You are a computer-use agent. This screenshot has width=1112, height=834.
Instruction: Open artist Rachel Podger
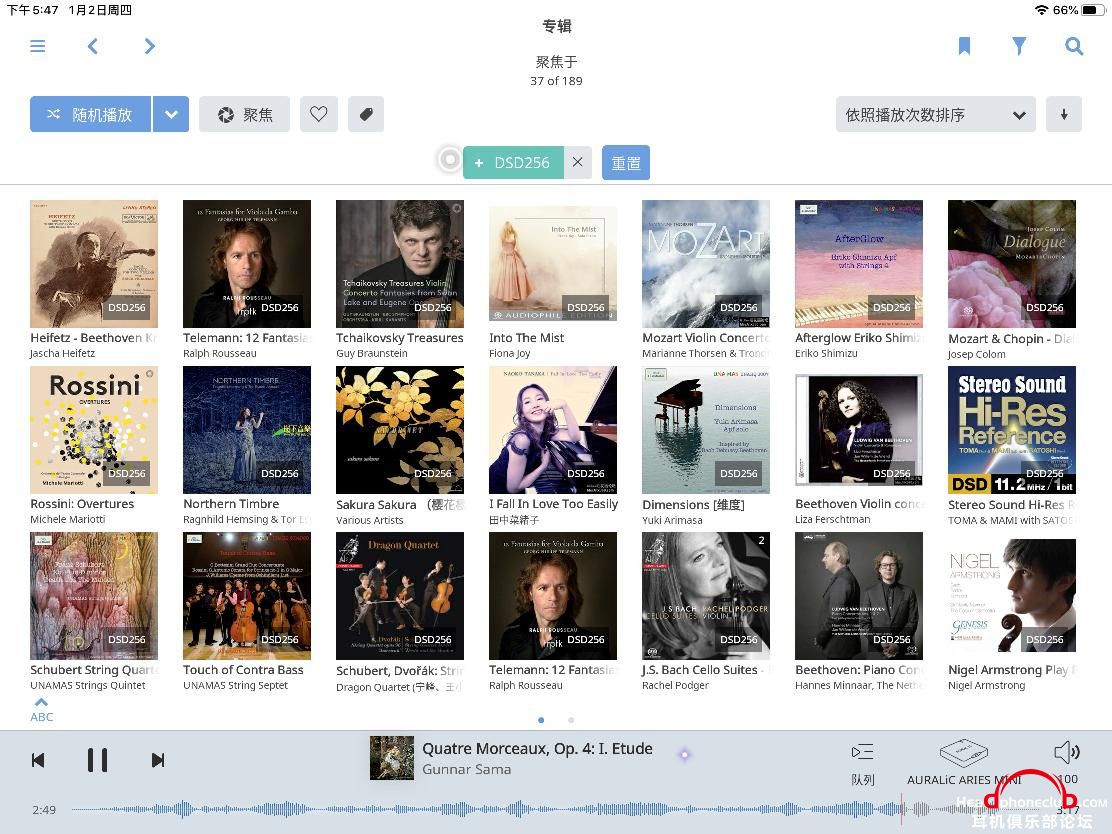click(675, 685)
